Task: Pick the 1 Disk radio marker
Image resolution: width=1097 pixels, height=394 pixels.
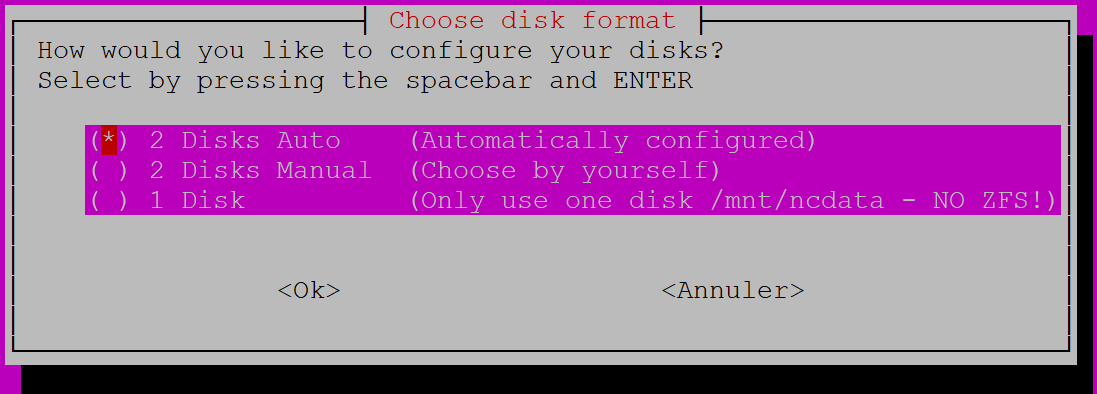Action: point(109,201)
